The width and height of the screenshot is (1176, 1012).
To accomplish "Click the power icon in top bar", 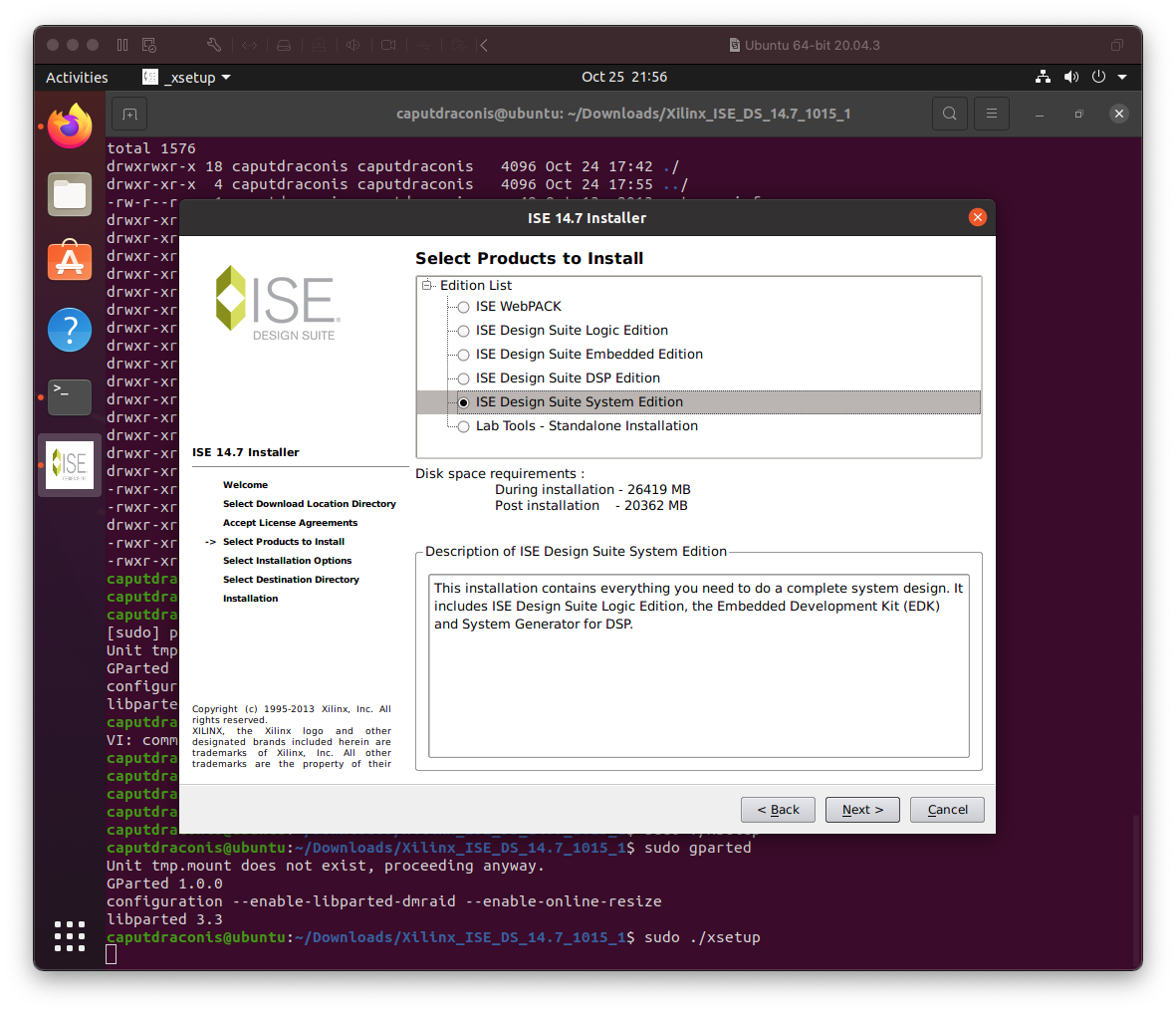I will pos(1098,77).
